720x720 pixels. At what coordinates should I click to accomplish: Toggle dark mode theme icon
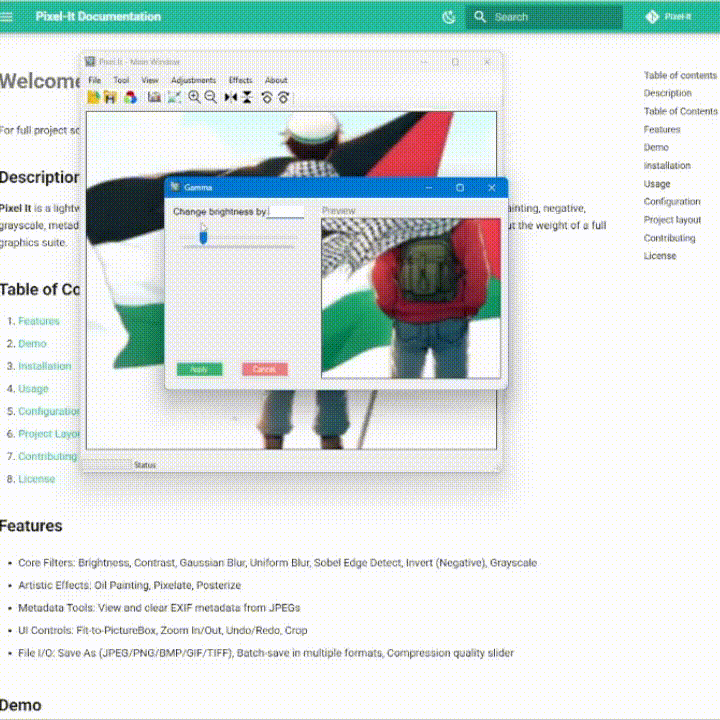pos(449,17)
